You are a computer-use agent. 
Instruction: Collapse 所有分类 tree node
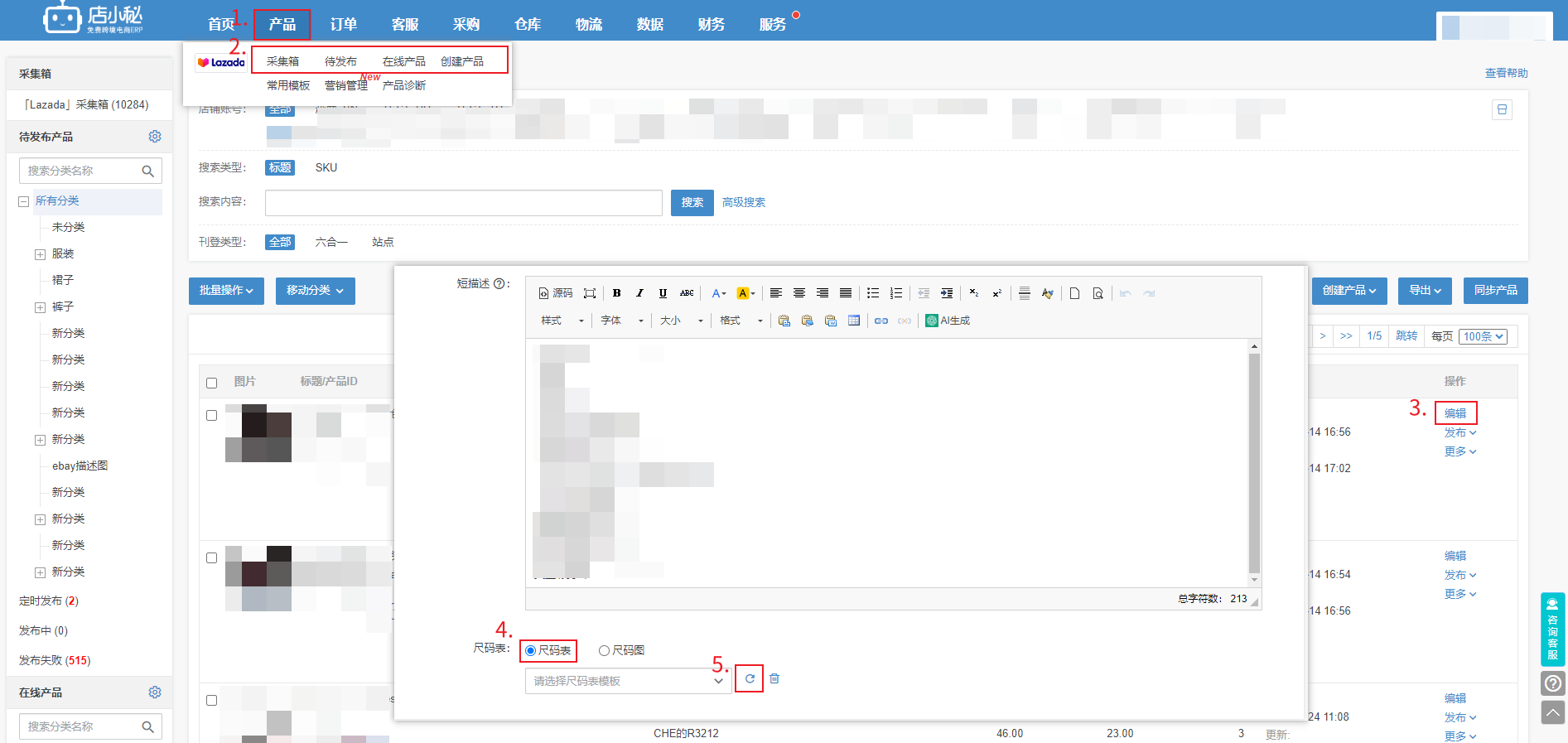(x=24, y=201)
